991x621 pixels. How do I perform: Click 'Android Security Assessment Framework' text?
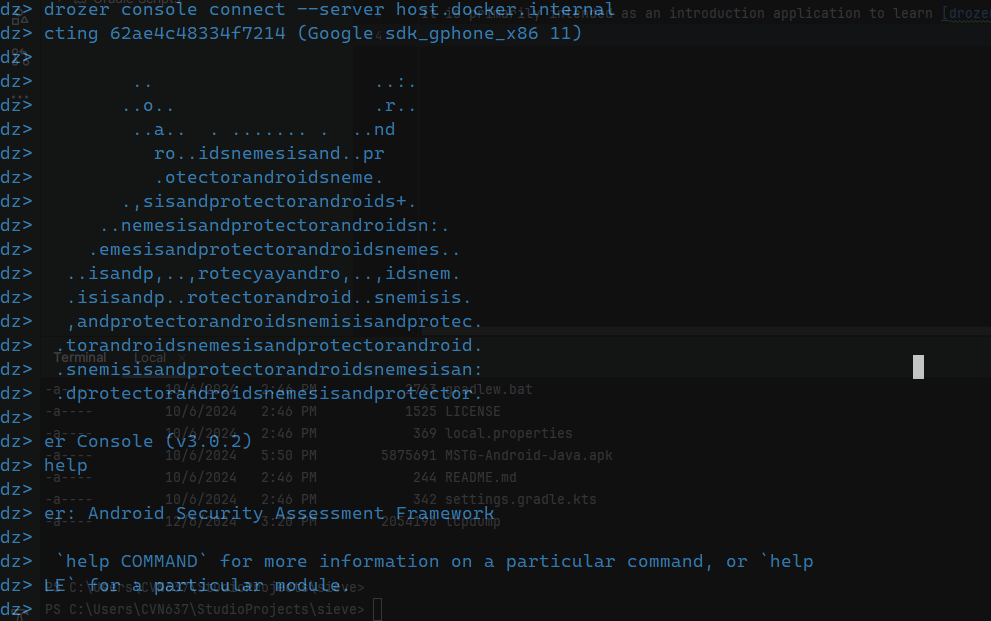click(291, 514)
